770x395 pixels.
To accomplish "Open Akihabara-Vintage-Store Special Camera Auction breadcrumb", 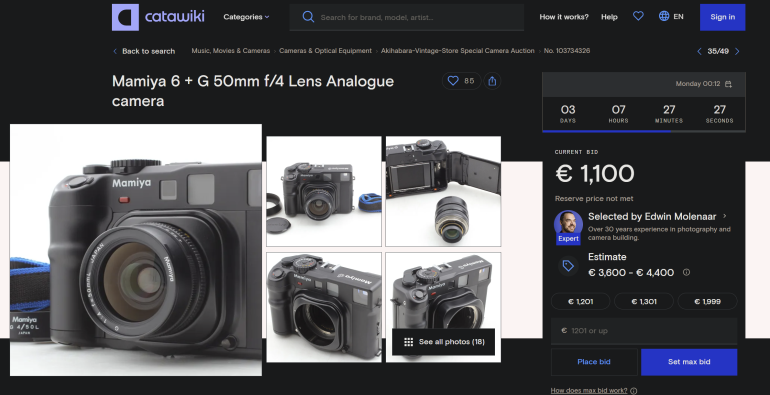I will tap(458, 51).
